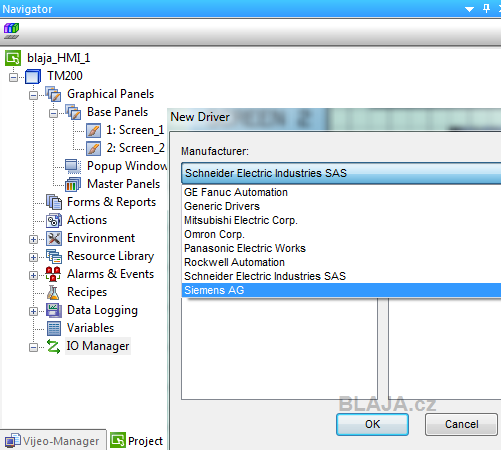Click inside the left driver list box
The width and height of the screenshot is (501, 450).
[x=279, y=348]
